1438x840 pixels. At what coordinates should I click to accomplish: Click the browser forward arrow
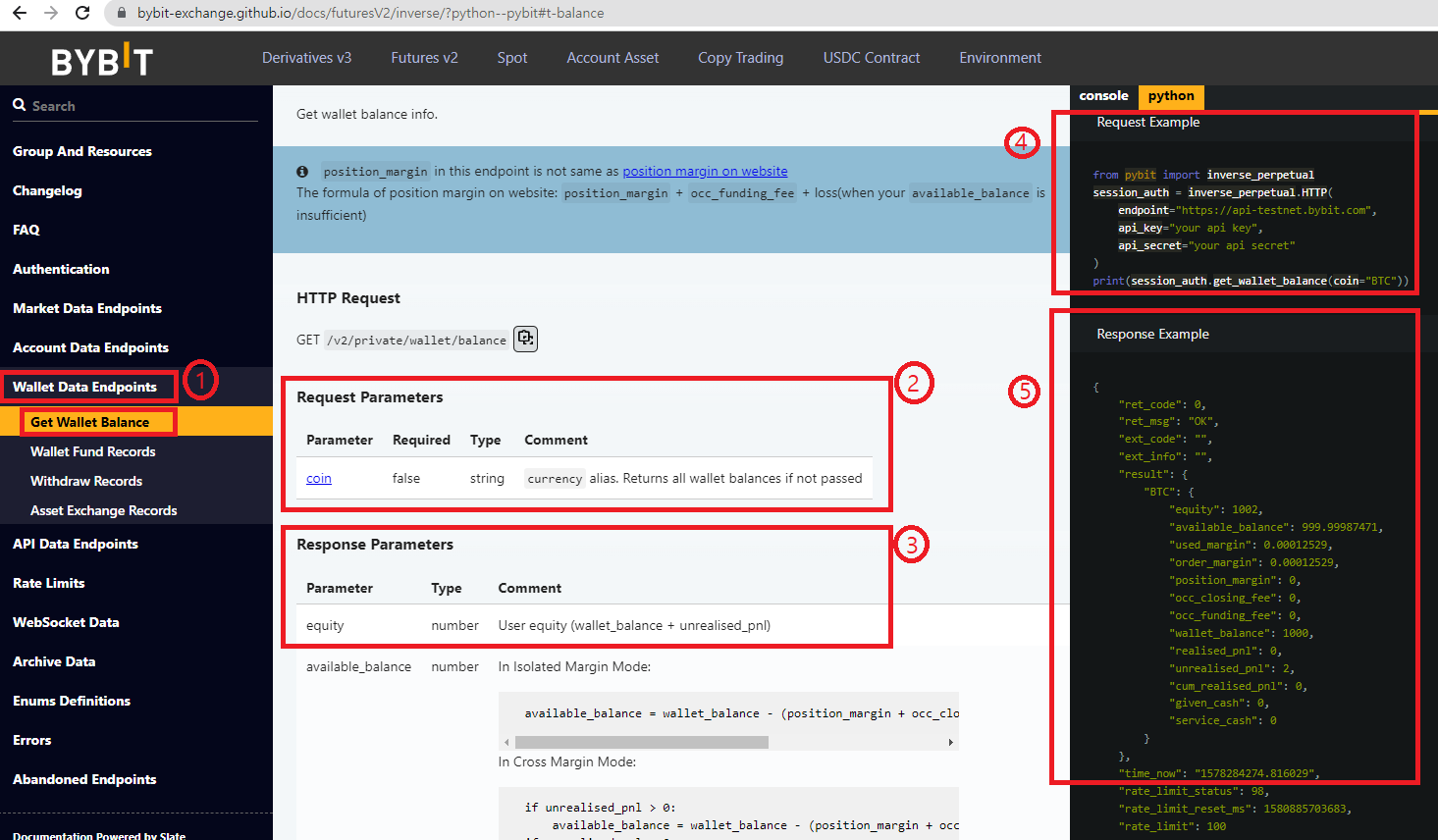click(x=51, y=13)
